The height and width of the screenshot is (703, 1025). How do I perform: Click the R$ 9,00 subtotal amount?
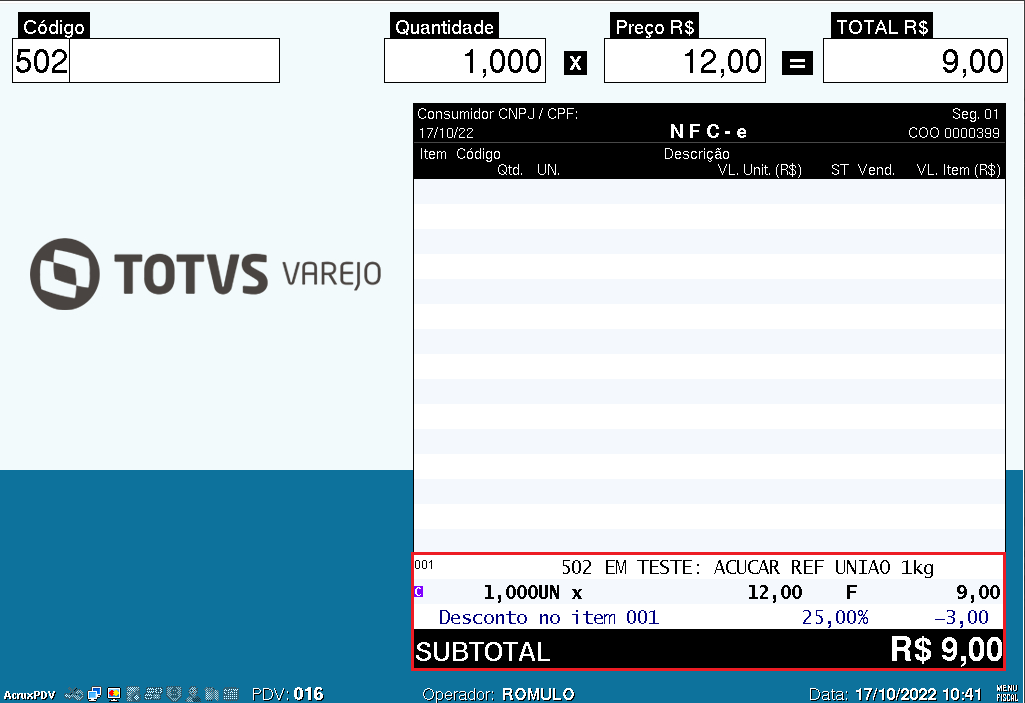click(946, 650)
